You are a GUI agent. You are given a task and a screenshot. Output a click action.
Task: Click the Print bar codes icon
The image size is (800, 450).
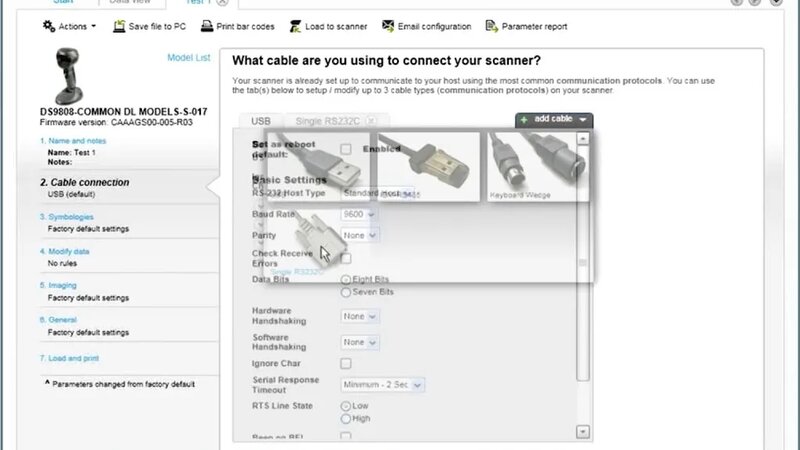pyautogui.click(x=207, y=27)
